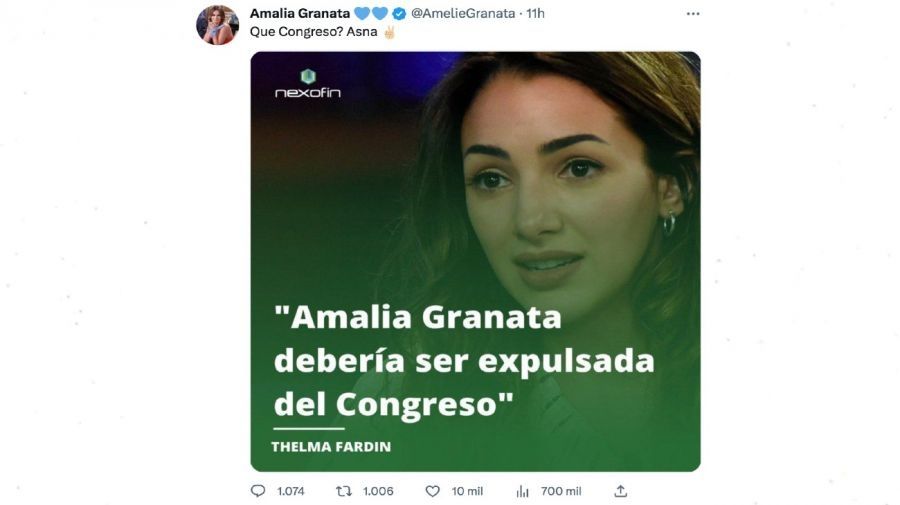Click the reply speech bubble icon
900x505 pixels.
click(x=258, y=491)
